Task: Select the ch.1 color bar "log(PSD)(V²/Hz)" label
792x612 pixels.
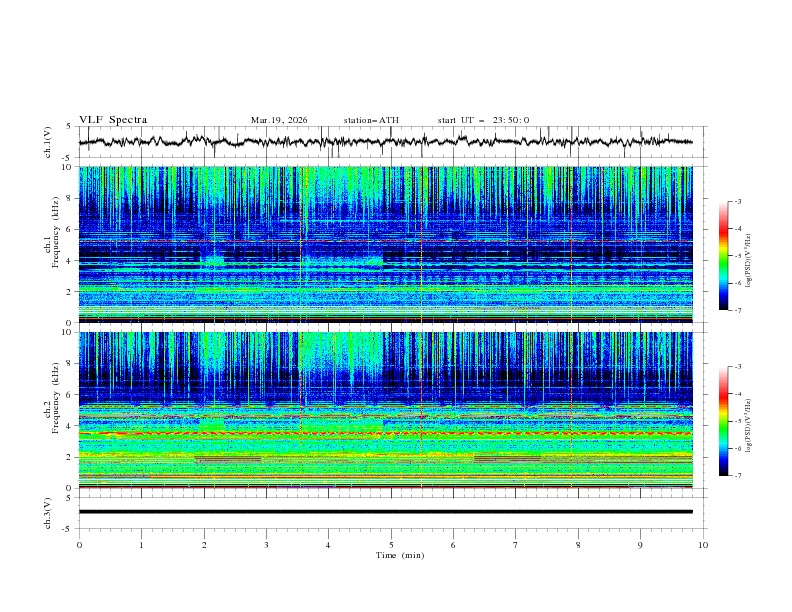Action: coord(749,261)
